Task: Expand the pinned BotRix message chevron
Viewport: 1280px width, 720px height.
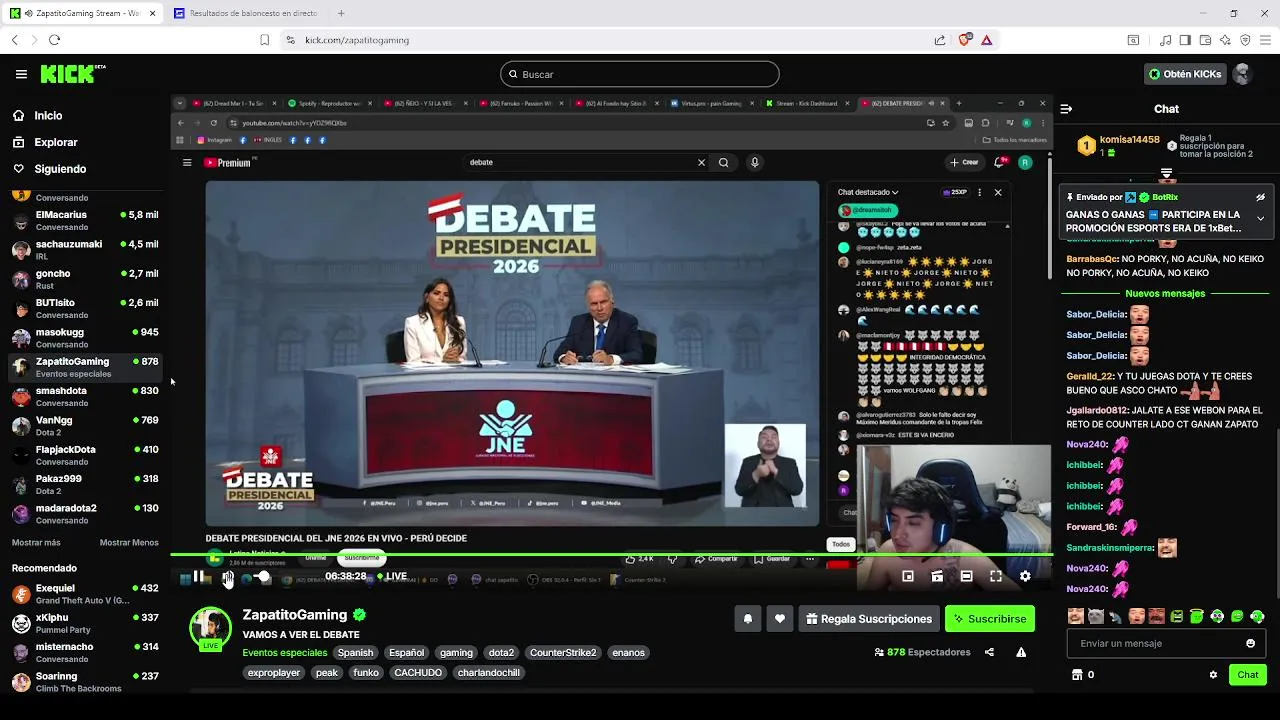Action: coord(1260,218)
